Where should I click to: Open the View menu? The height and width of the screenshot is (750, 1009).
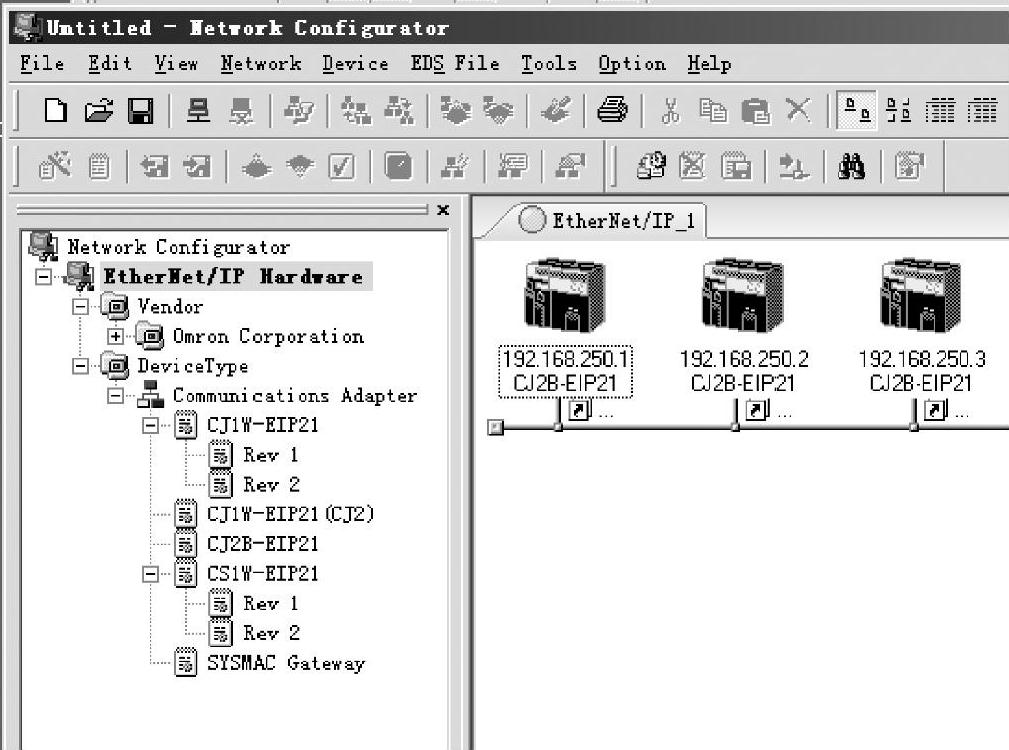tap(176, 64)
